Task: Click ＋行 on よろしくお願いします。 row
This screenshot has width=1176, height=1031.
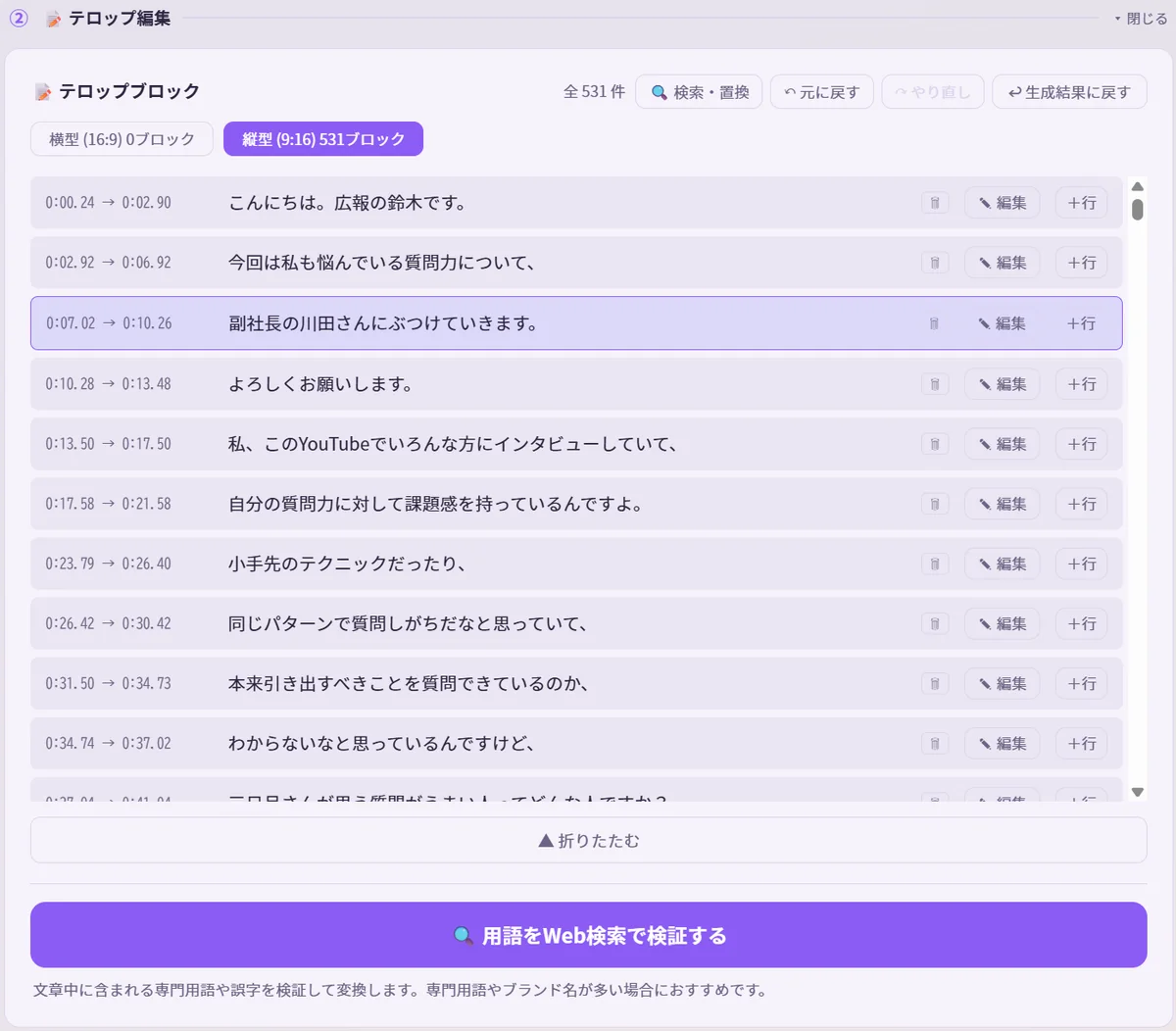Action: point(1082,384)
